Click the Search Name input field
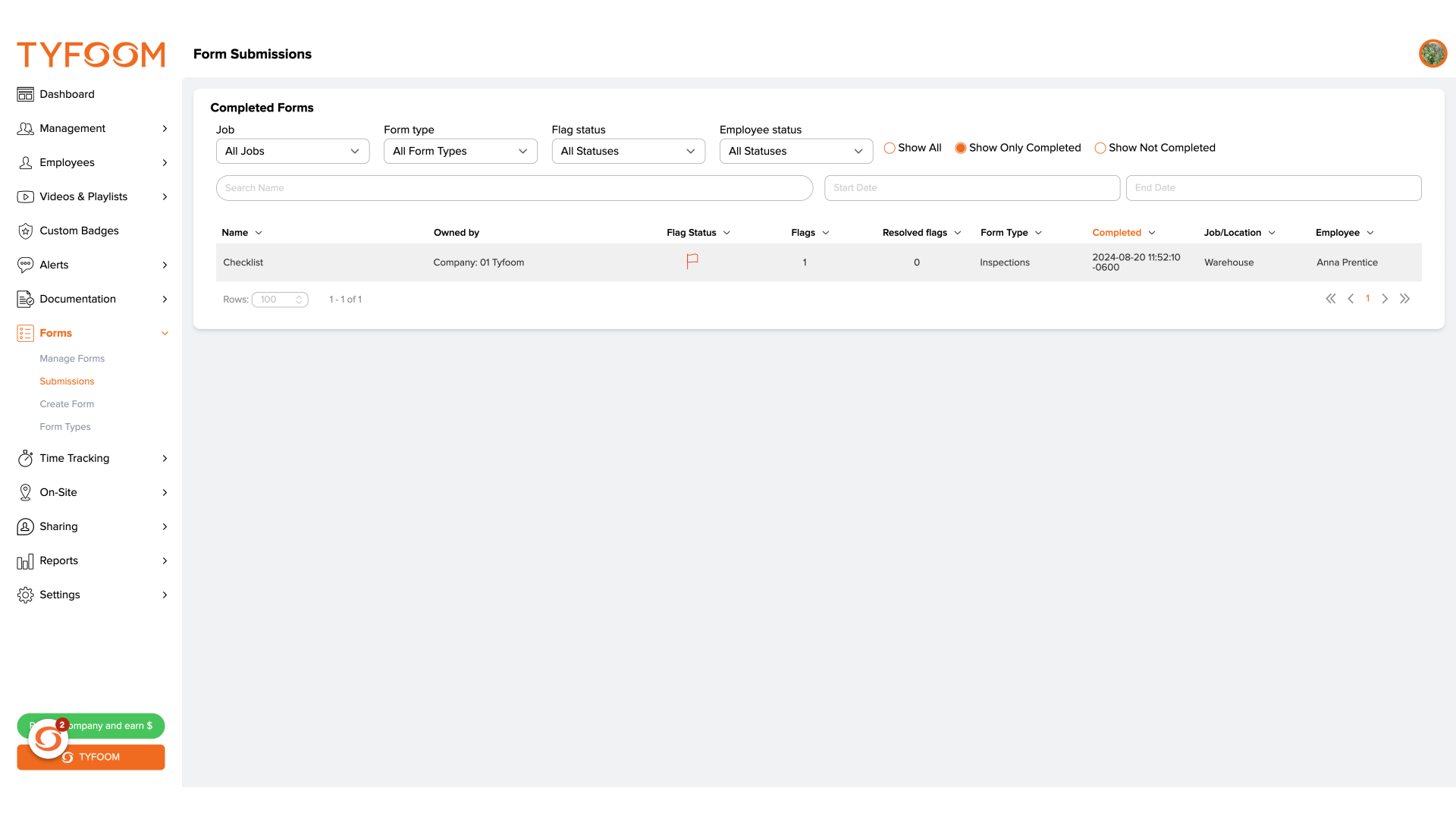Image resolution: width=1456 pixels, height=819 pixels. click(514, 188)
